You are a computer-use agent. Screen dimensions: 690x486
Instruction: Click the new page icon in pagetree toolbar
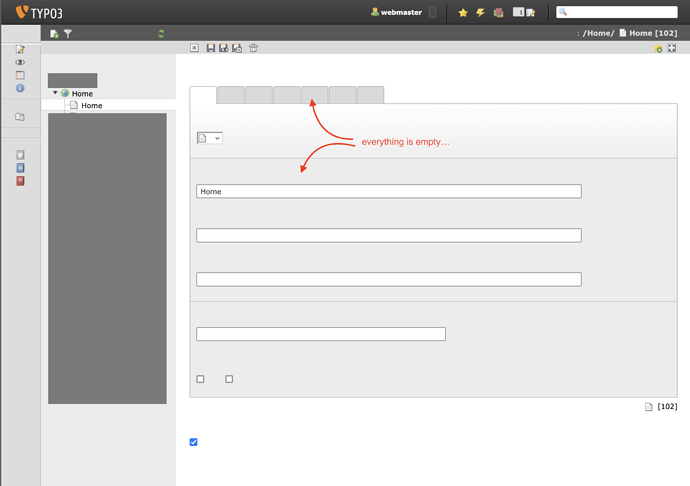pyautogui.click(x=55, y=33)
